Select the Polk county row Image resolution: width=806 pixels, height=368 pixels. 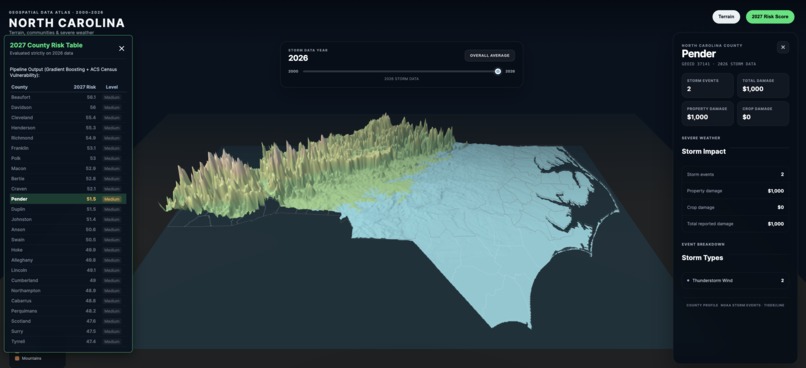click(x=68, y=158)
